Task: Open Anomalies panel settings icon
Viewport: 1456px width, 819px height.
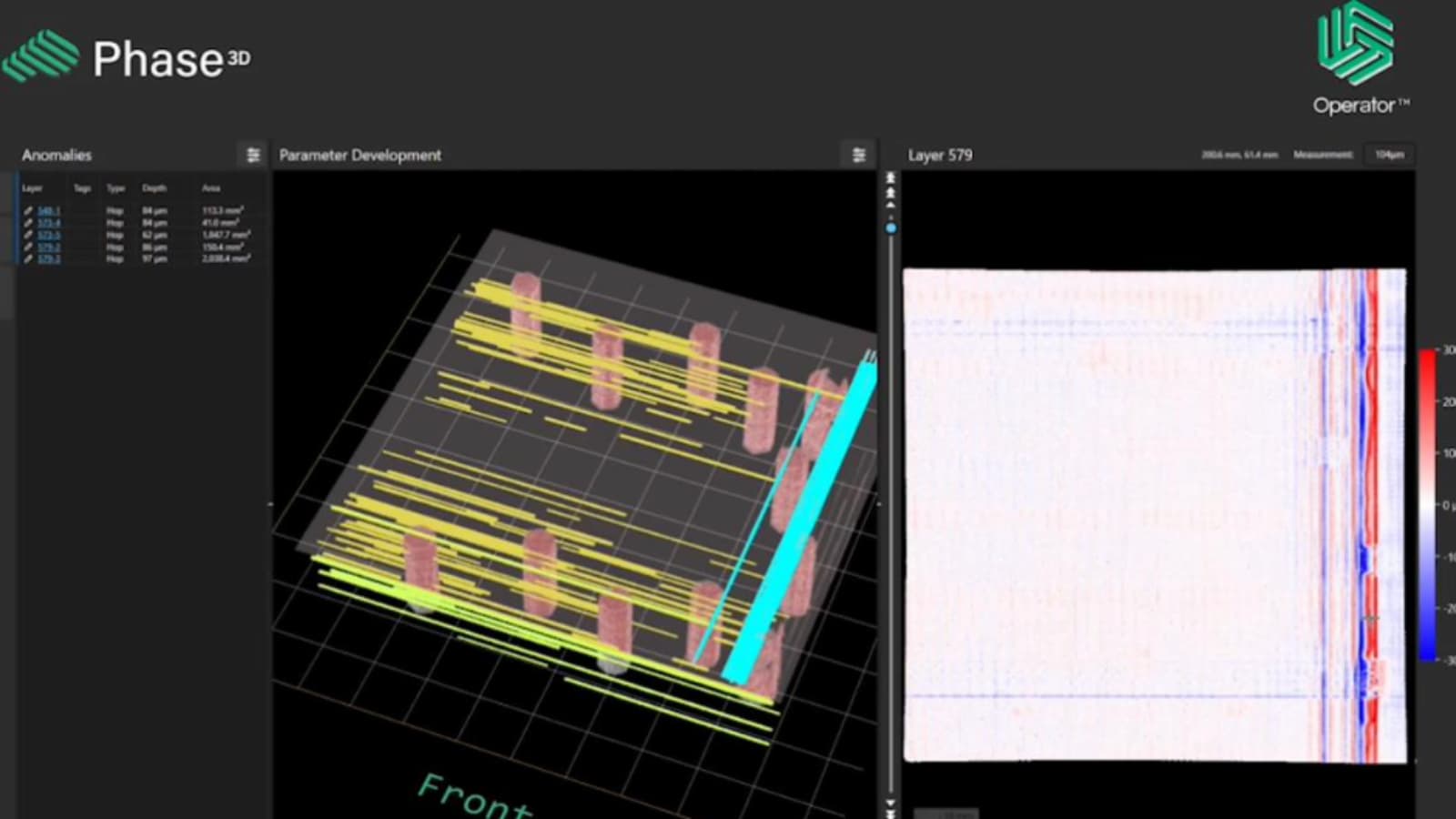Action: pos(253,156)
